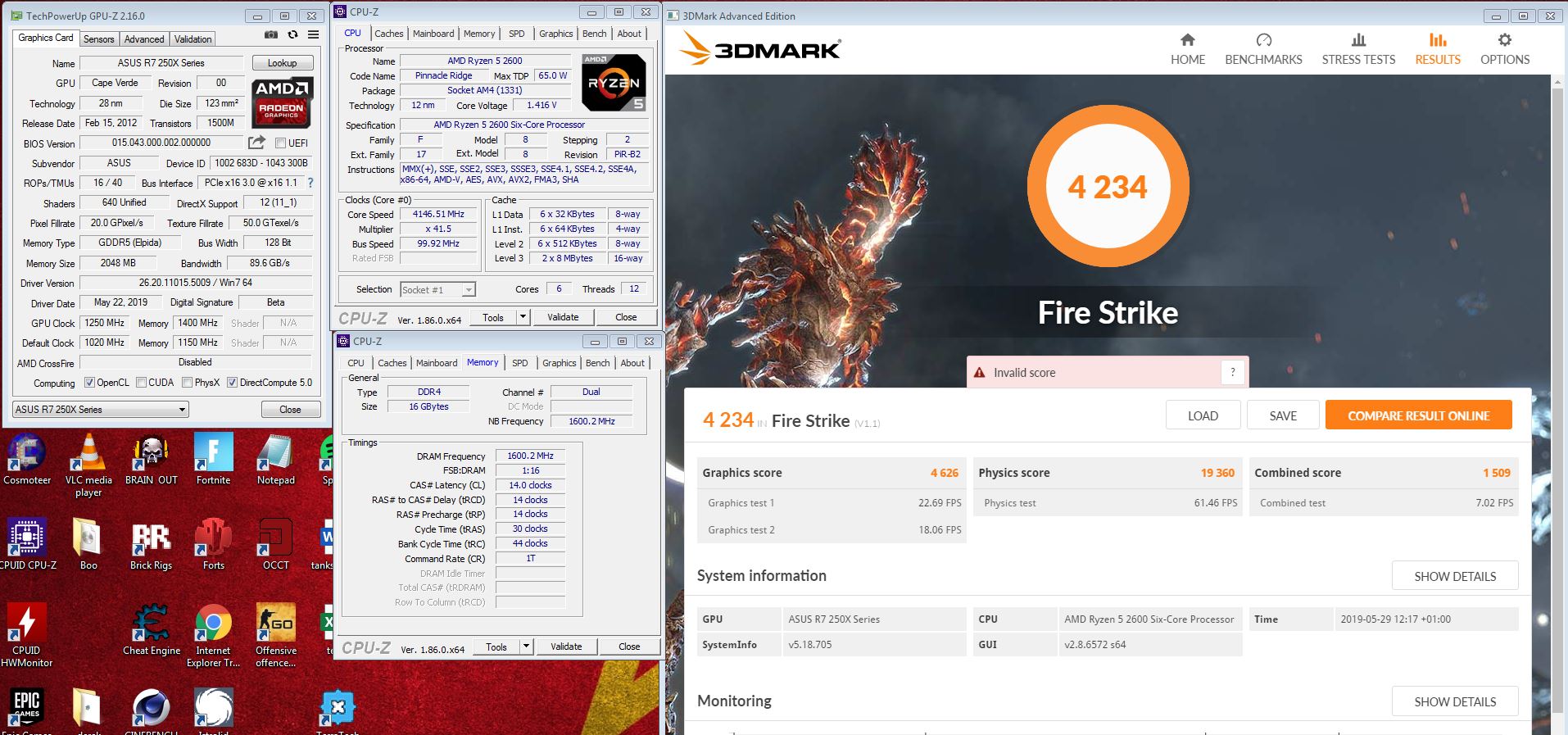Open 3DMark Results section
Image resolution: width=1568 pixels, height=735 pixels.
point(1438,49)
